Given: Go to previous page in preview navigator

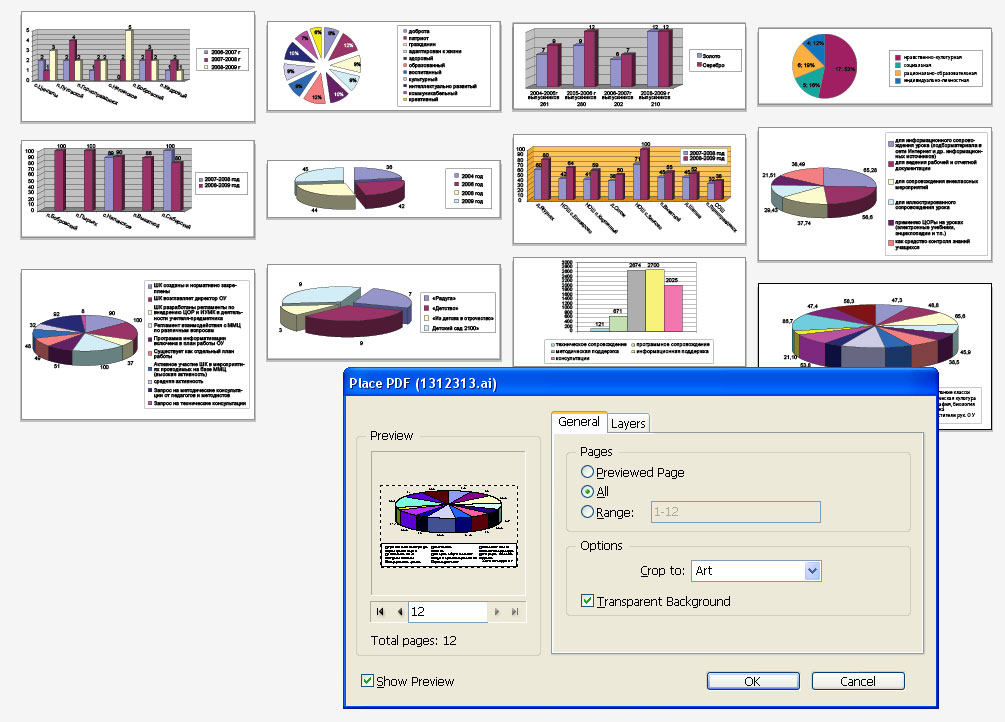Looking at the screenshot, I should pyautogui.click(x=399, y=612).
